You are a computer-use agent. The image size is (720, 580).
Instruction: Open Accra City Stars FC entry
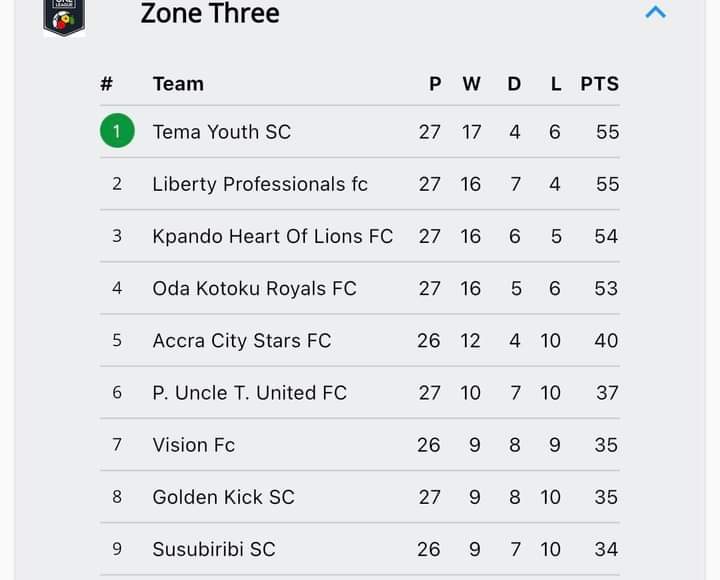click(x=242, y=341)
